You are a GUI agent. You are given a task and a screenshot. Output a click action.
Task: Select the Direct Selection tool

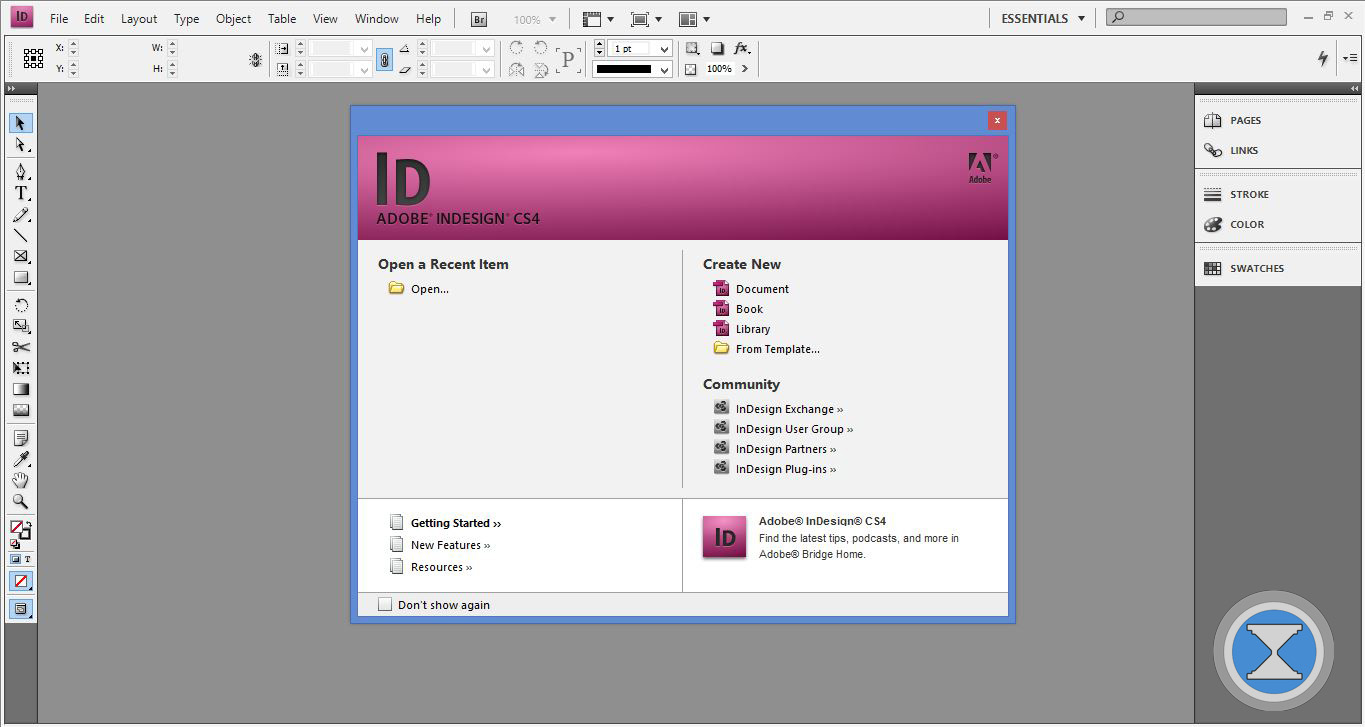[21, 145]
